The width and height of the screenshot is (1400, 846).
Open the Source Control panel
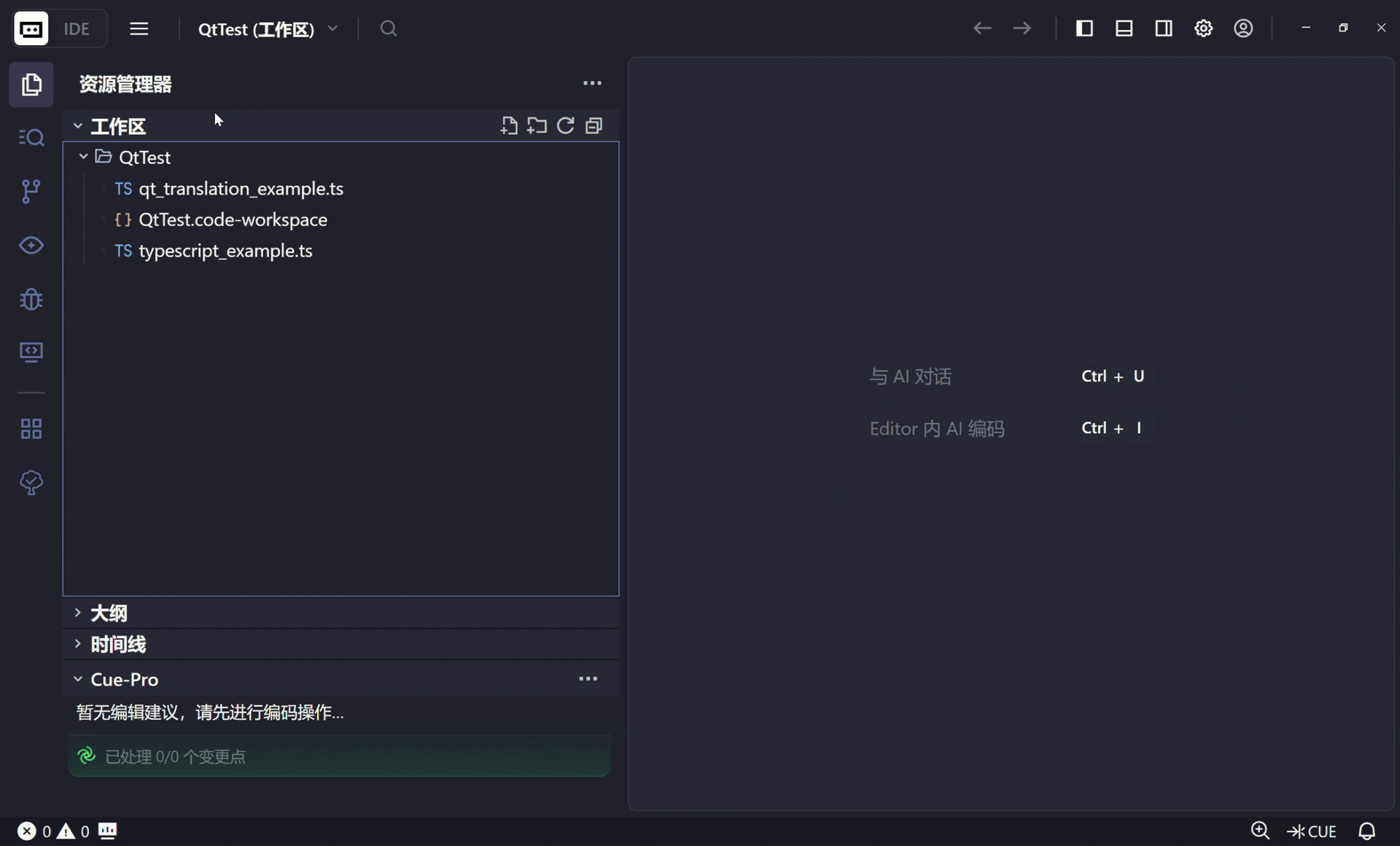[31, 191]
